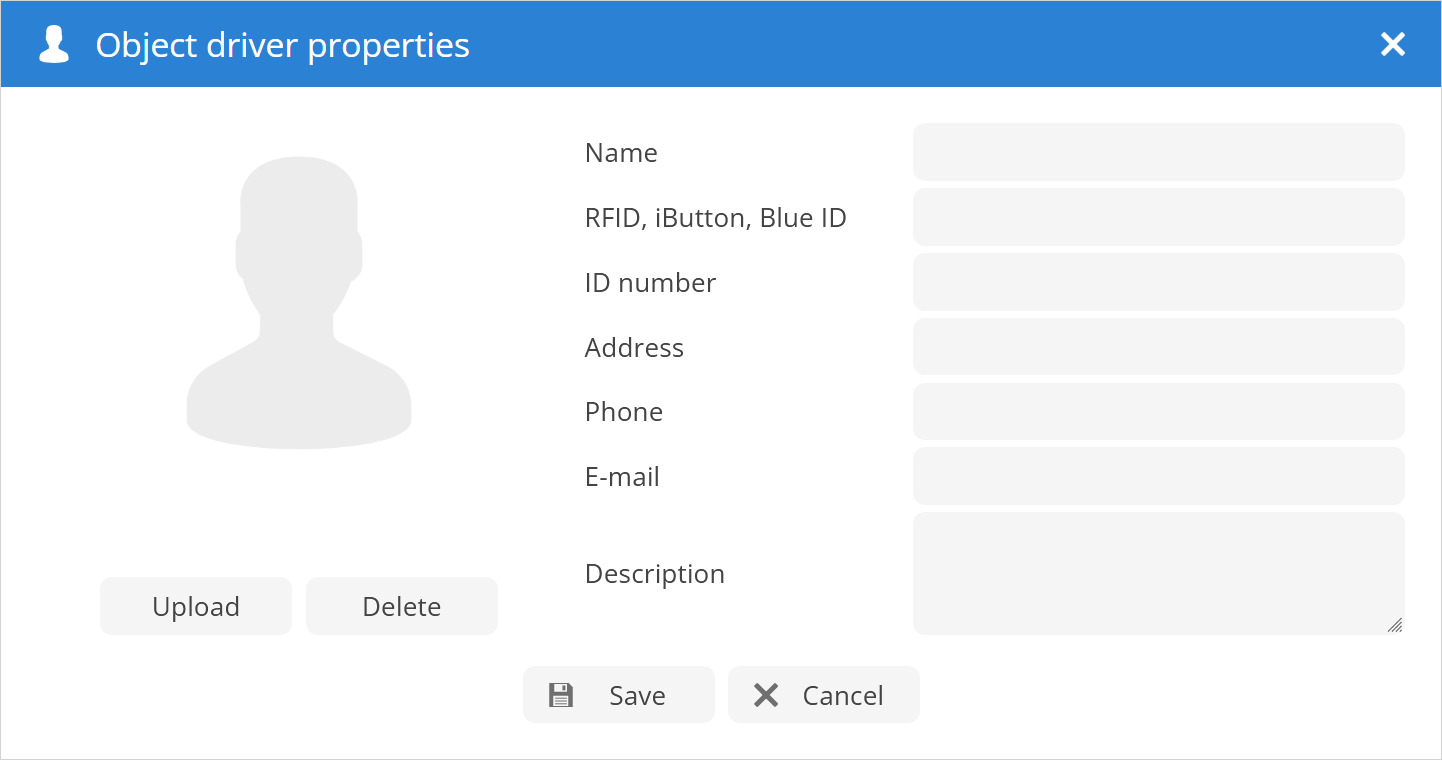Click the driver silhouette icon in title bar

[x=54, y=45]
